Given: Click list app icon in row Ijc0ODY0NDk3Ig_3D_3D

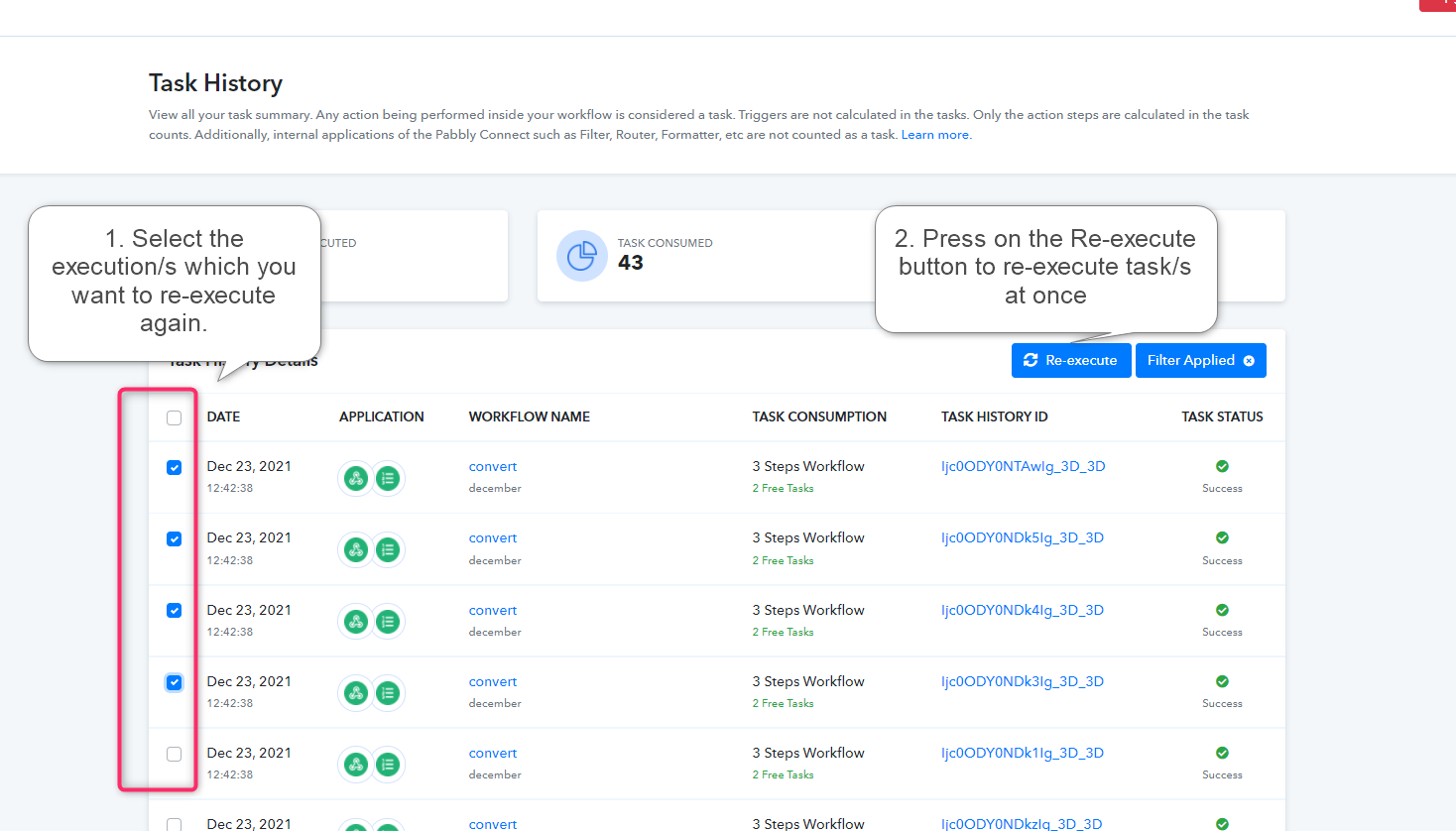Looking at the screenshot, I should coord(388,693).
